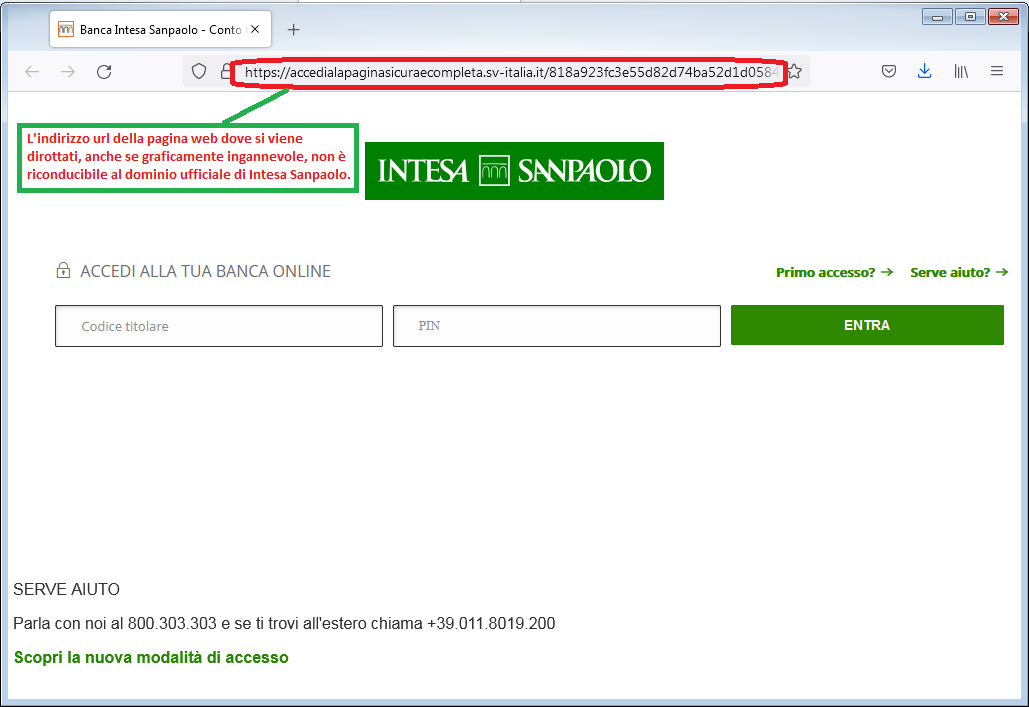This screenshot has height=707, width=1029.
Task: Maximize the browser window
Action: click(970, 17)
